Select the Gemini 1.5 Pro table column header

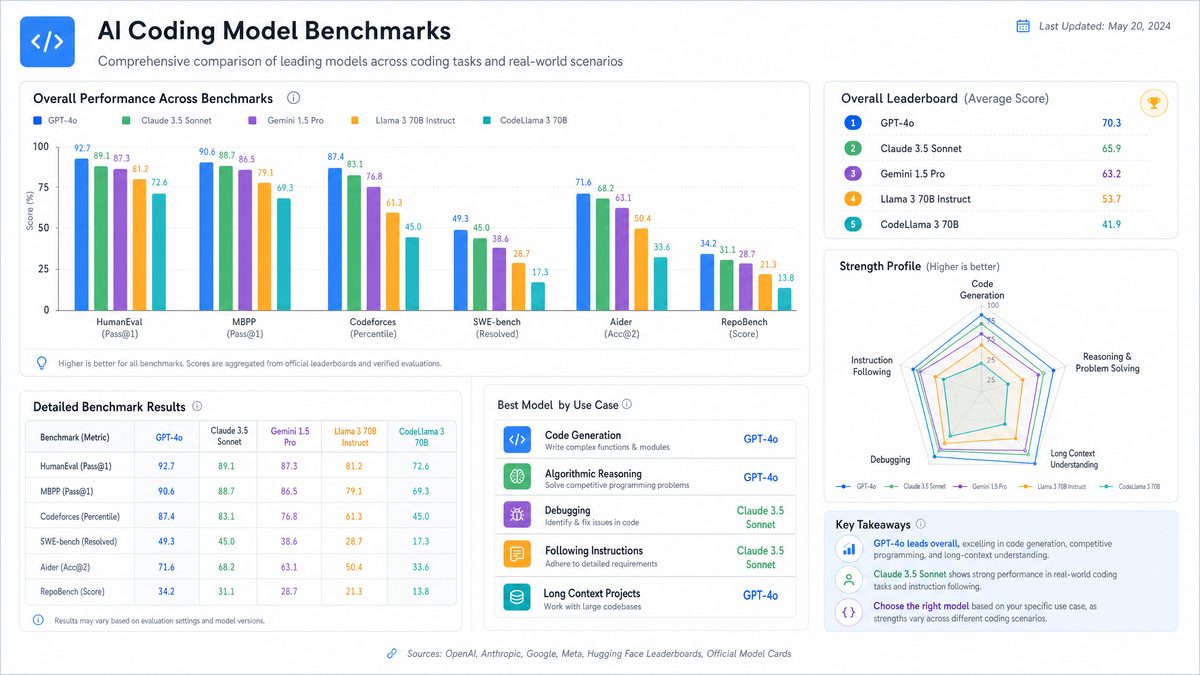290,437
